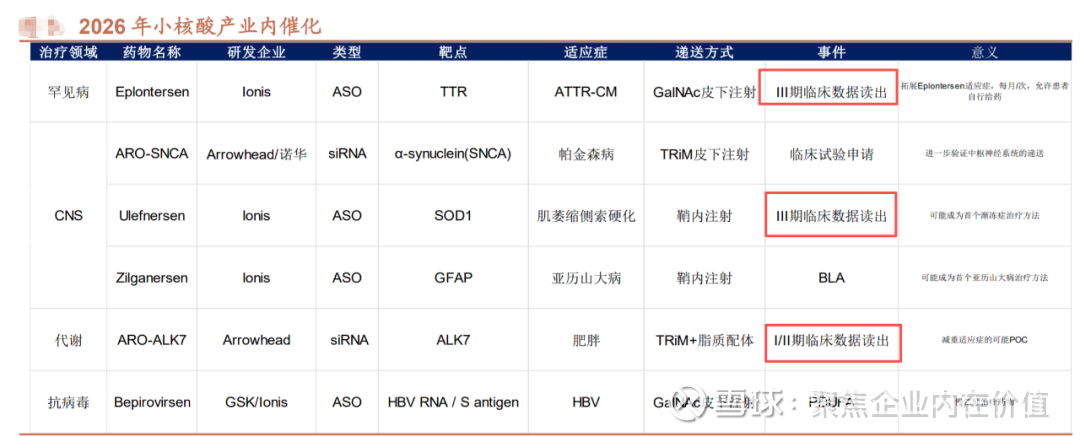The height and width of the screenshot is (437, 1080).
Task: Click the "代谢" therapy area cell
Action: coord(68,340)
